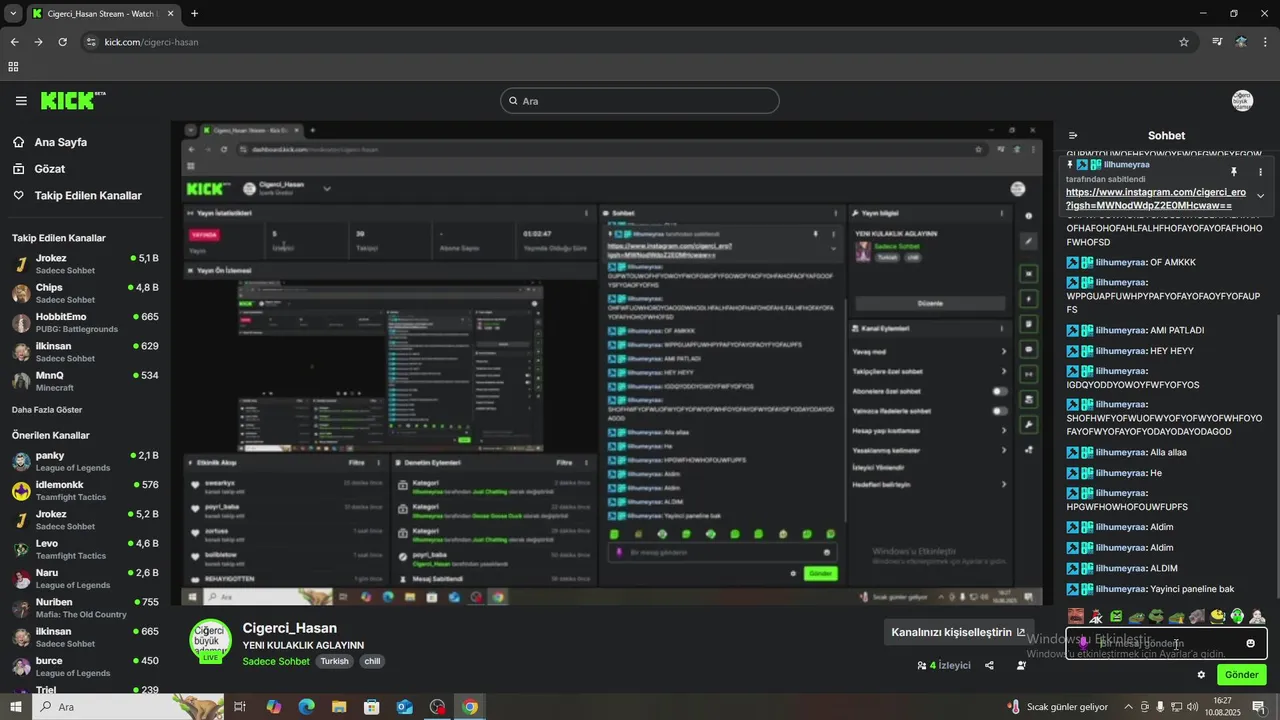The height and width of the screenshot is (720, 1280).
Task: Click Cigerci_Hasan LIVE channel avatar
Action: click(210, 640)
